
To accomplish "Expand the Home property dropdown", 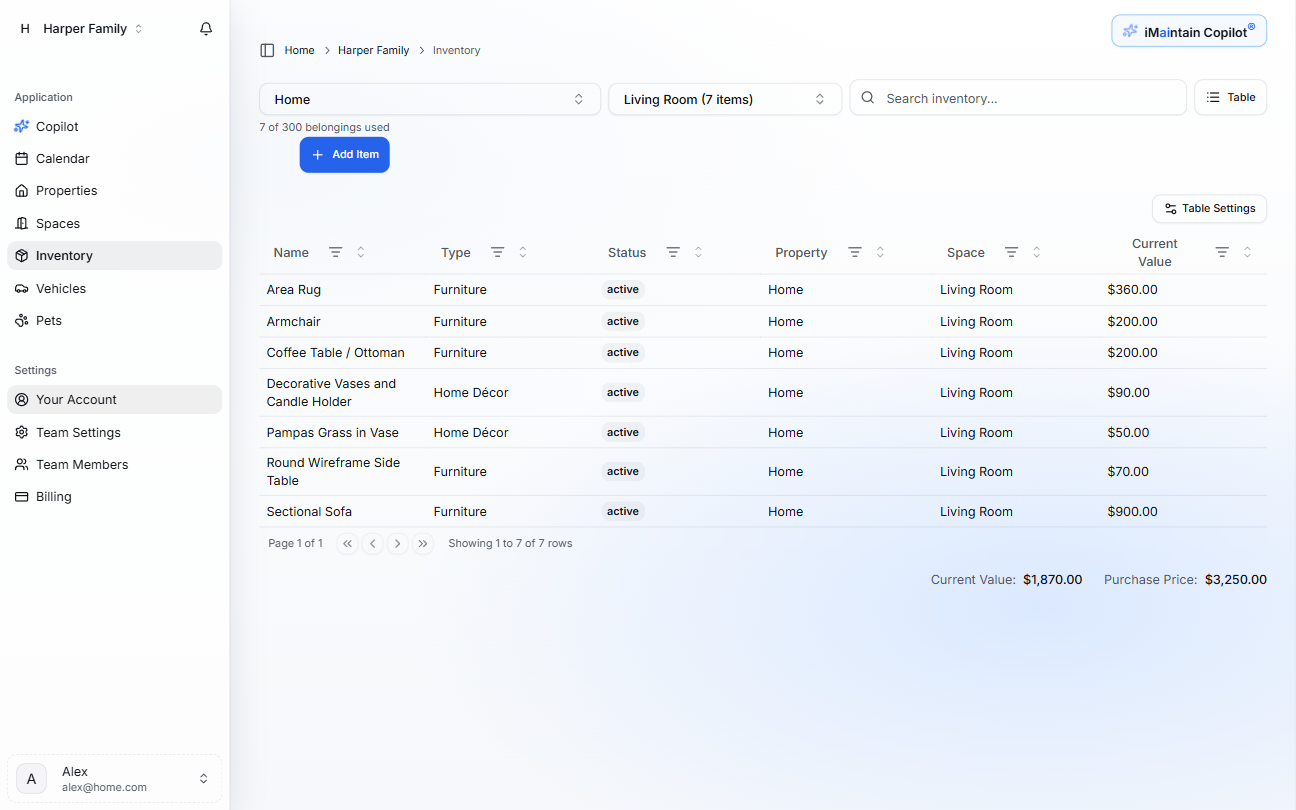I will [429, 99].
